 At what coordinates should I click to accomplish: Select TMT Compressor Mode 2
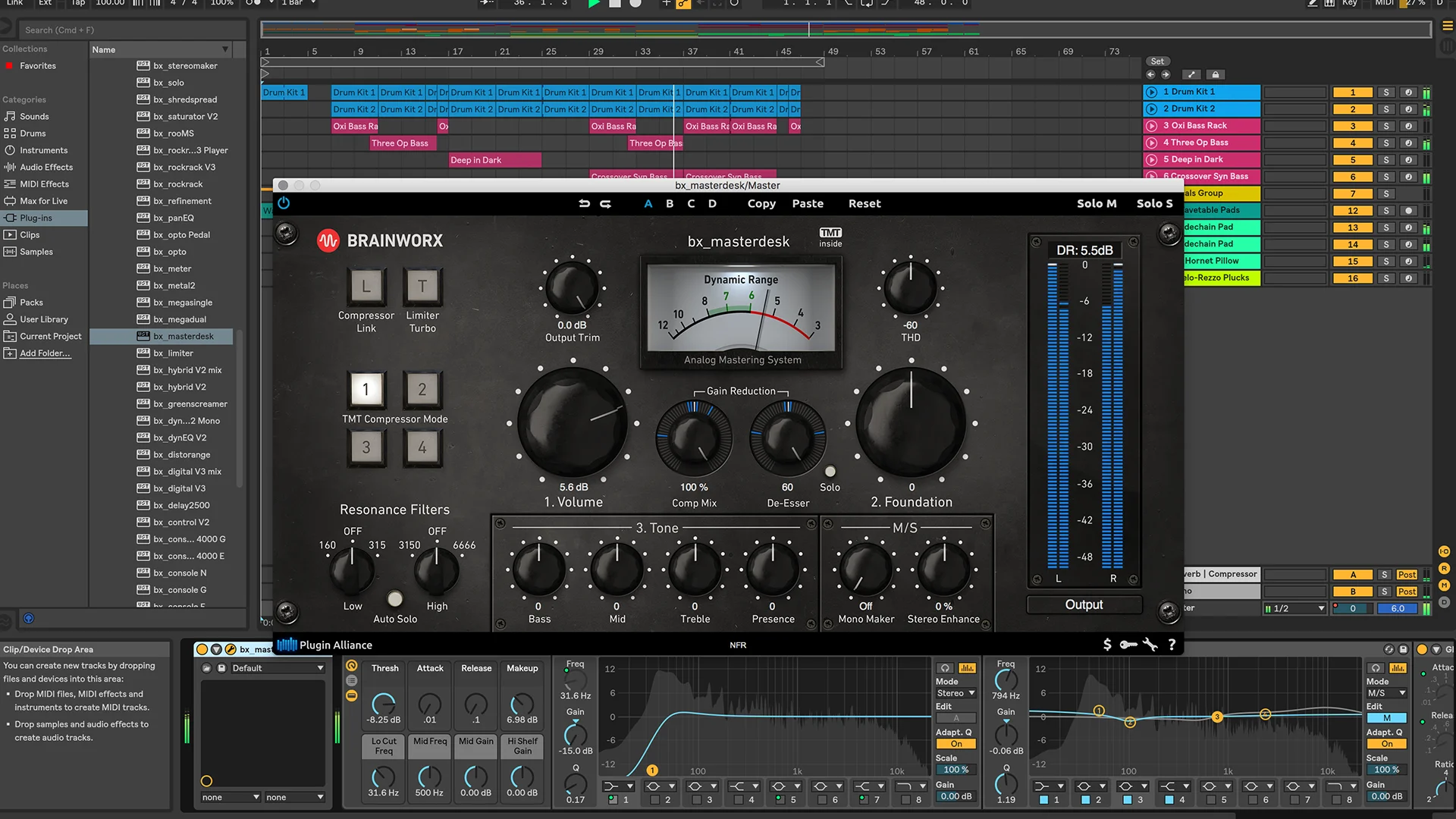coord(422,390)
